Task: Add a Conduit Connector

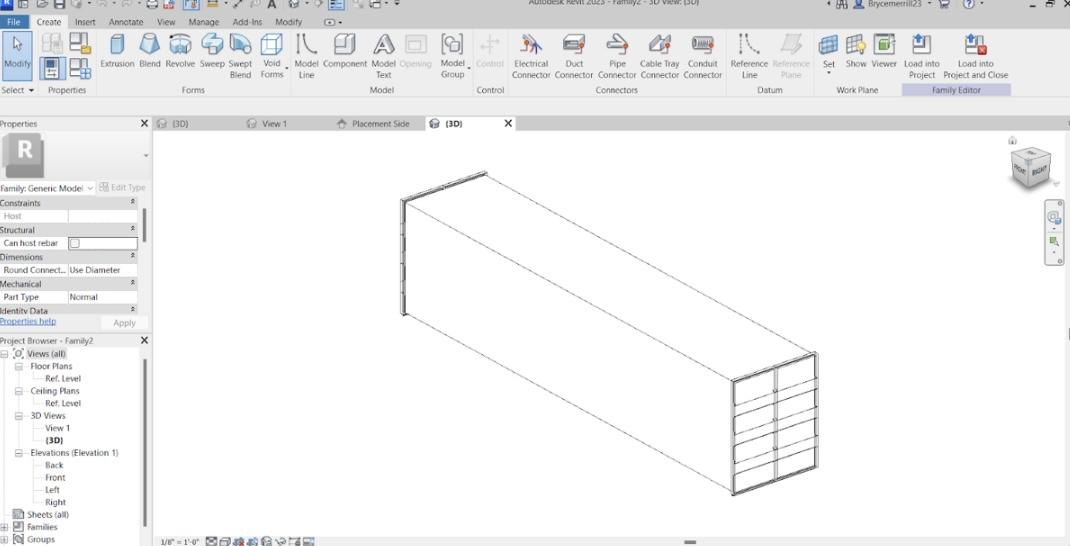Action: [x=703, y=56]
